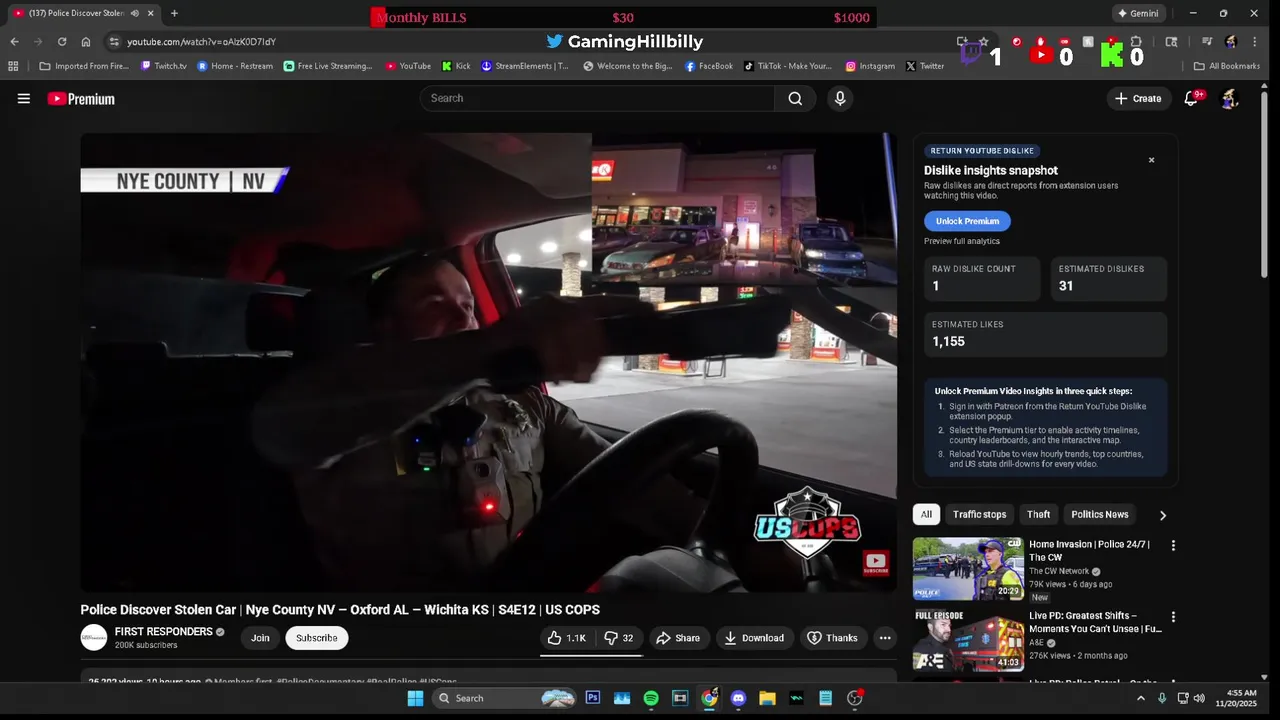This screenshot has height=720, width=1280.
Task: Open Chrome three-dot menu
Action: click(x=1255, y=42)
